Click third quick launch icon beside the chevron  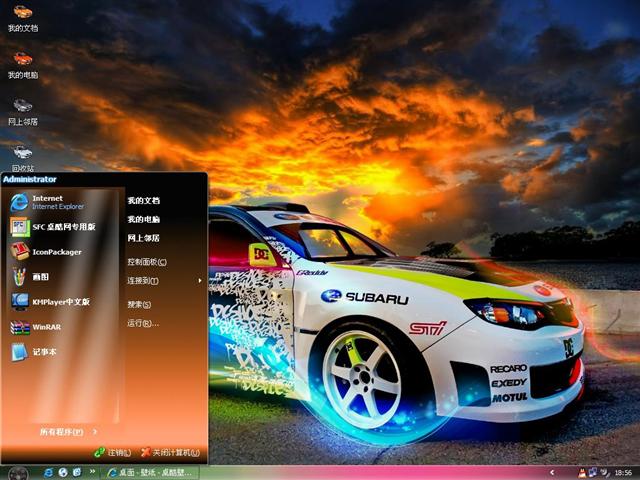[77, 472]
